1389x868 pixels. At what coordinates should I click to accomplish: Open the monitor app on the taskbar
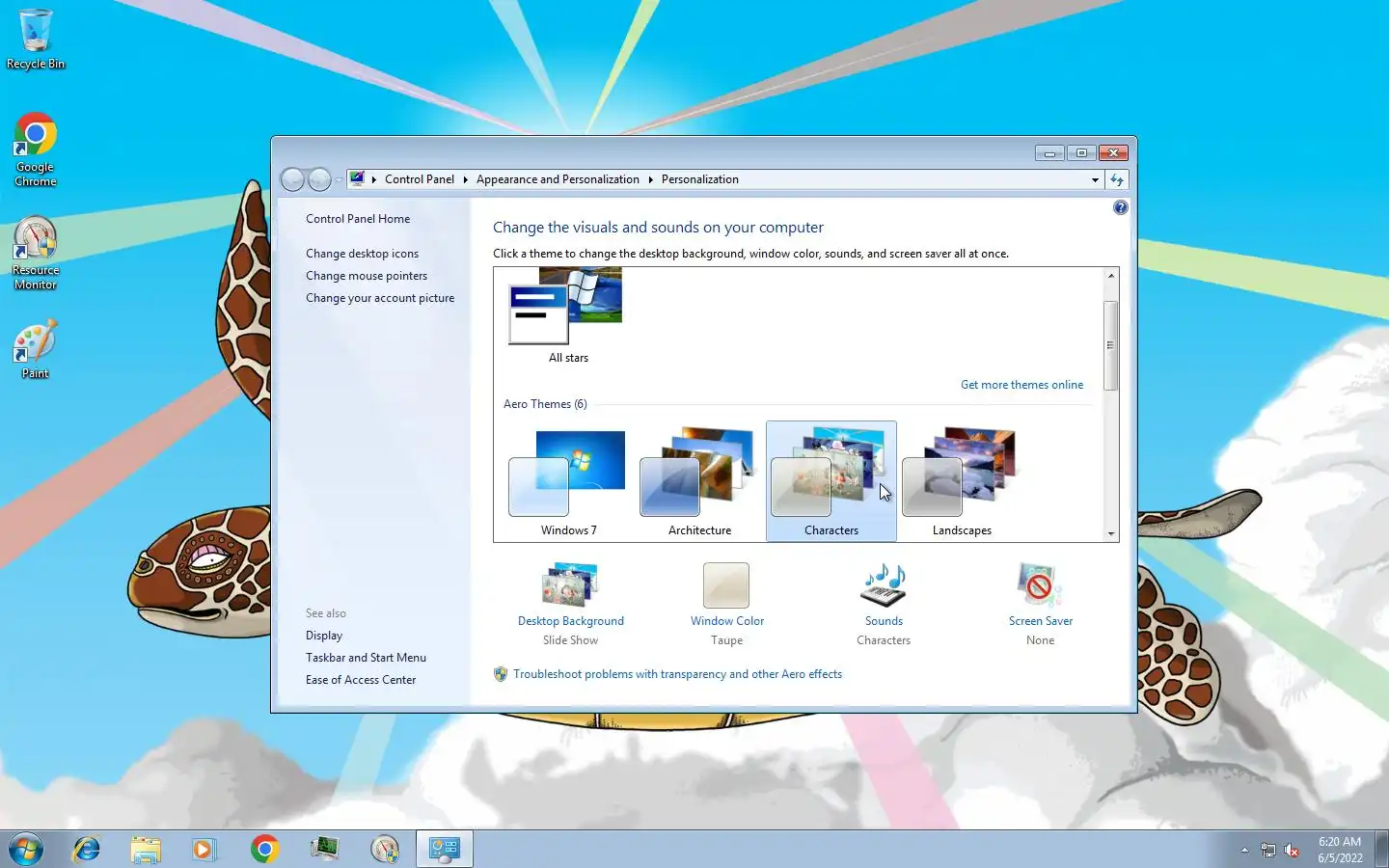click(x=325, y=849)
